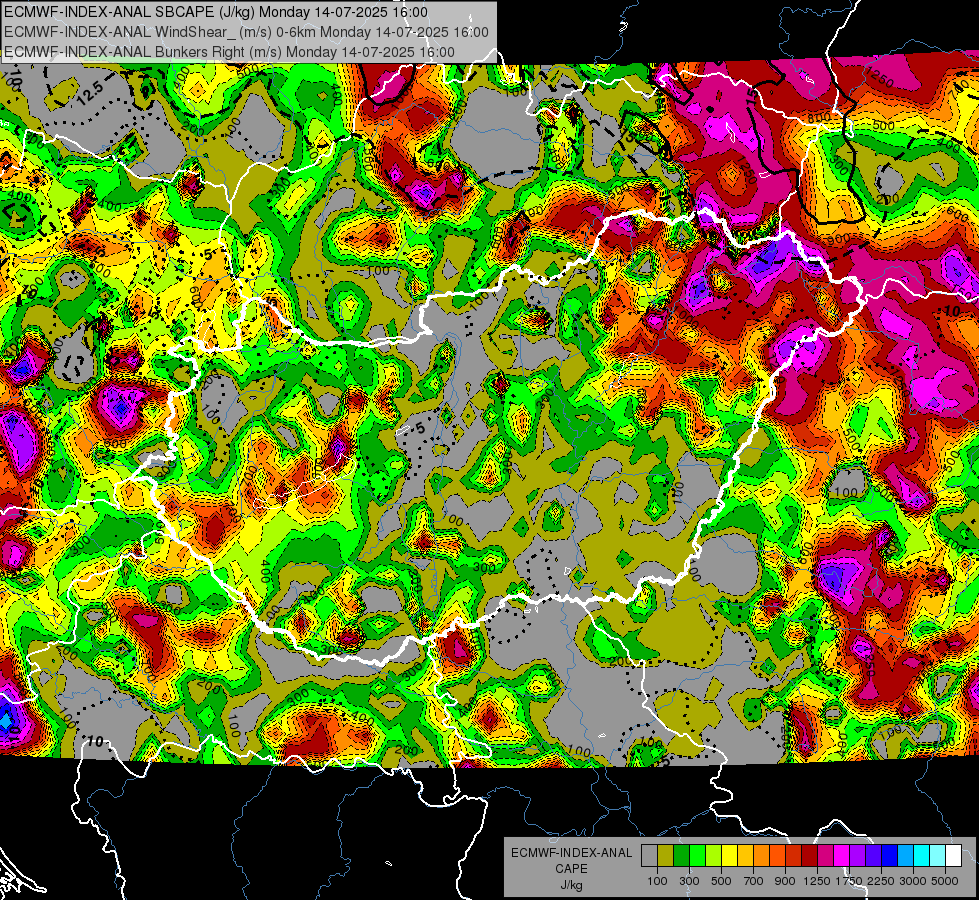Click the legend value 3000
The width and height of the screenshot is (979, 900).
913,881
